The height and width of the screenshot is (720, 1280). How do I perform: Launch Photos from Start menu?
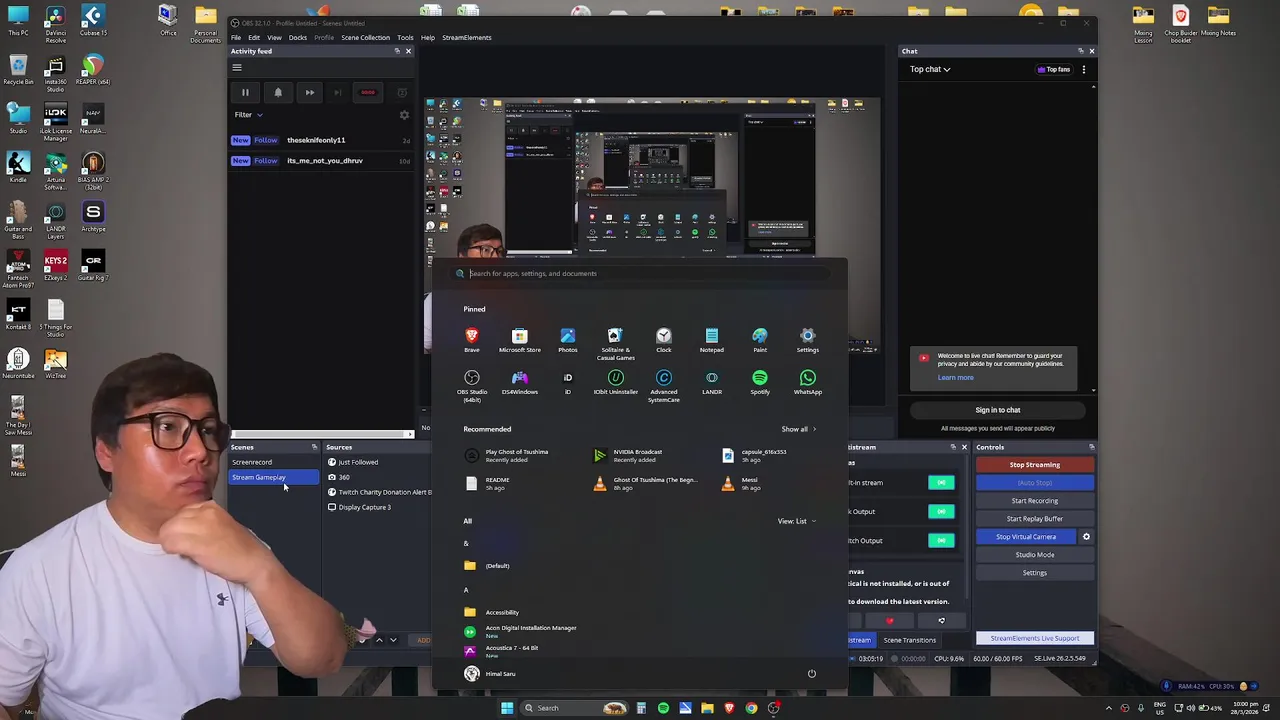[x=567, y=340]
